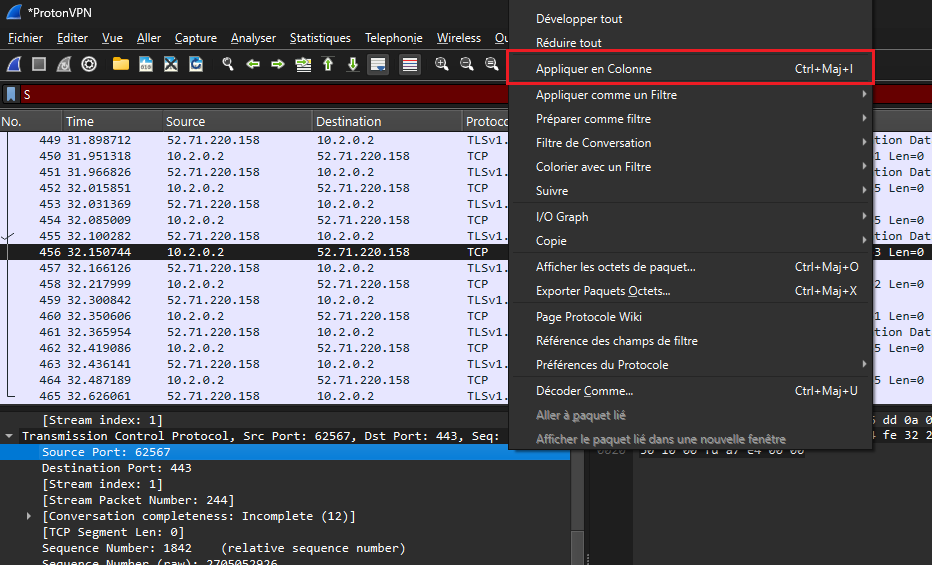This screenshot has height=565, width=932.
Task: Start capture with the shark fin icon
Action: (x=15, y=64)
